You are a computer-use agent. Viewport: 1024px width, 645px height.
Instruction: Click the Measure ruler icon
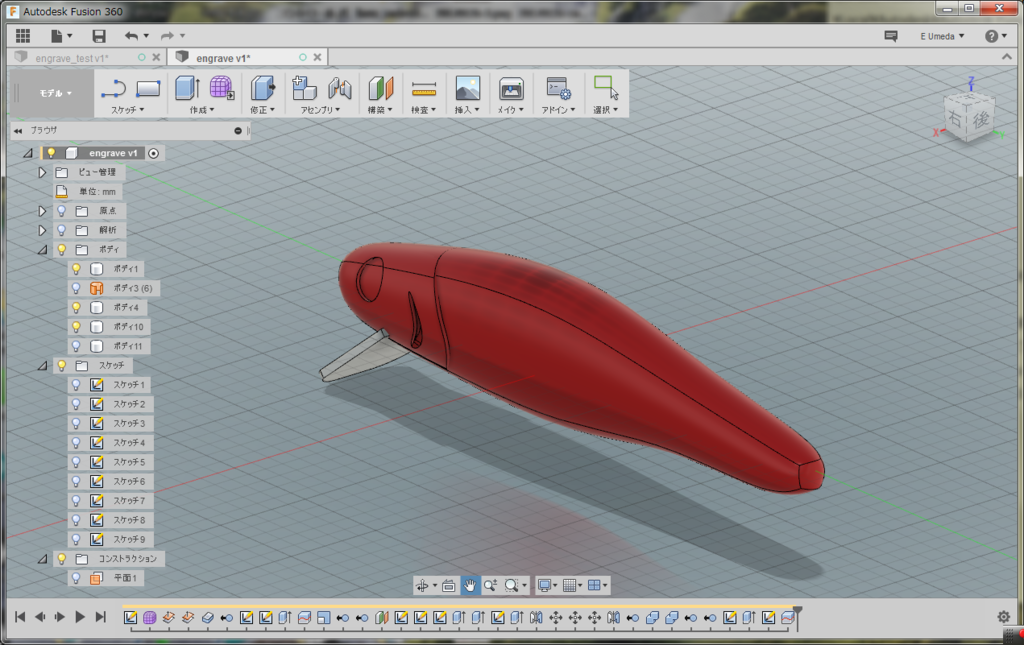(x=424, y=89)
